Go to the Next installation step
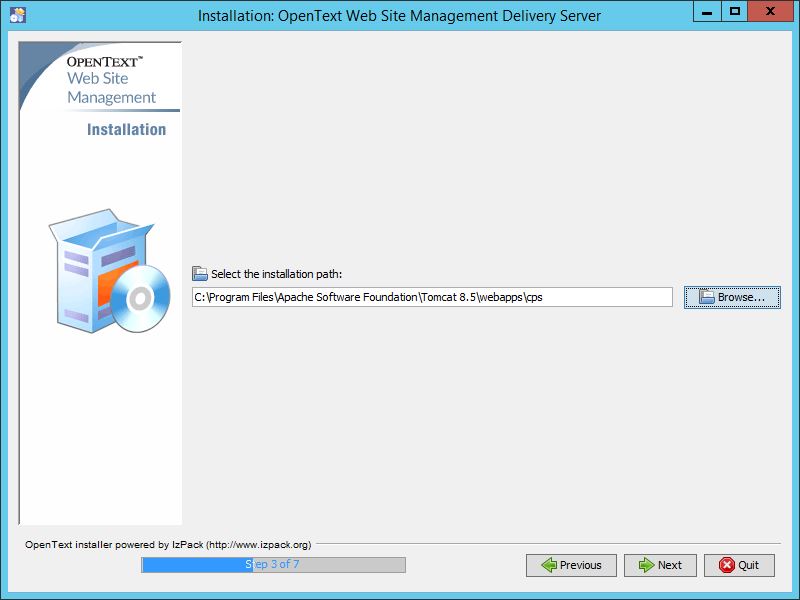This screenshot has height=600, width=800. tap(660, 565)
